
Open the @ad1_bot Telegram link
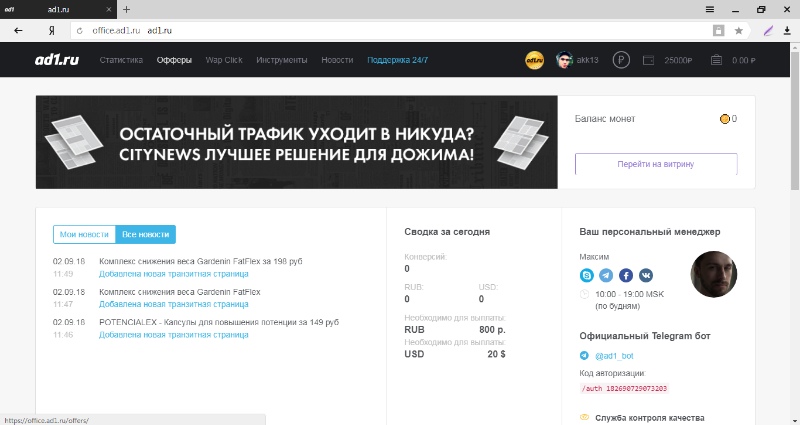coord(613,355)
